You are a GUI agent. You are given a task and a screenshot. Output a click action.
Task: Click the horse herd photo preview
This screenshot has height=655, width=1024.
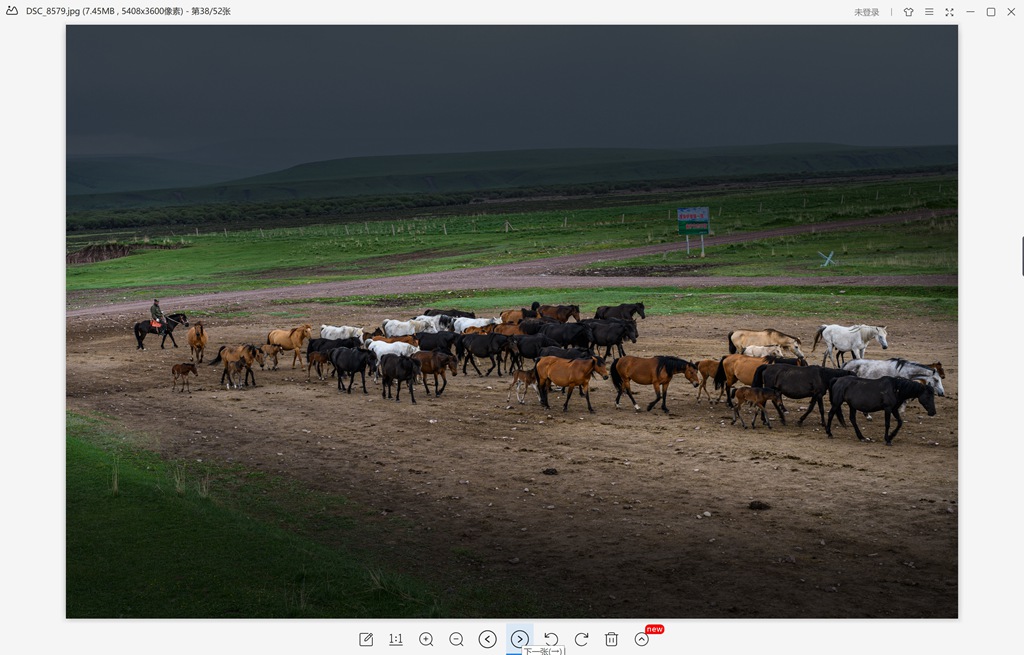tap(512, 321)
